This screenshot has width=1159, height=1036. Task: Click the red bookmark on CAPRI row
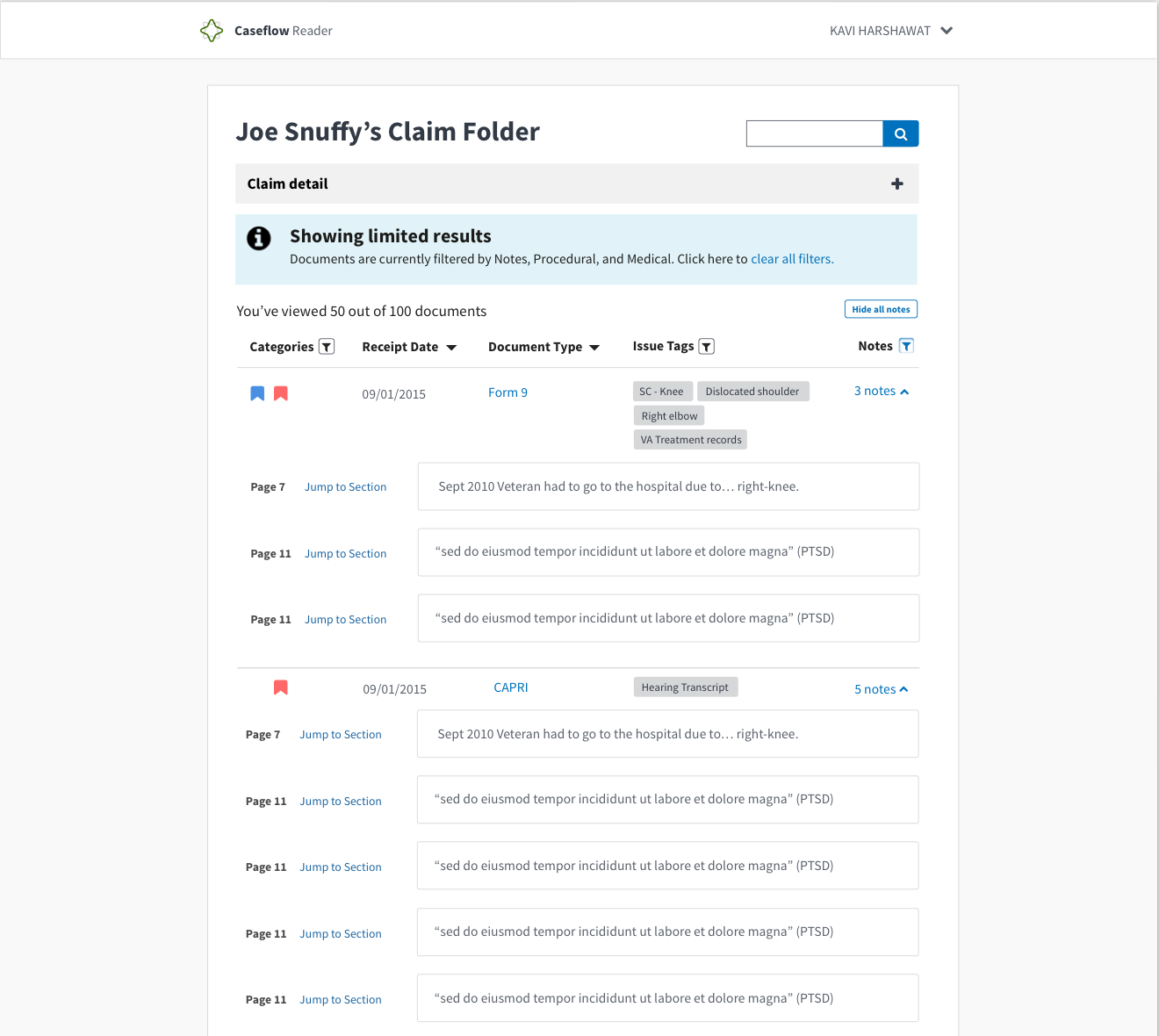281,687
